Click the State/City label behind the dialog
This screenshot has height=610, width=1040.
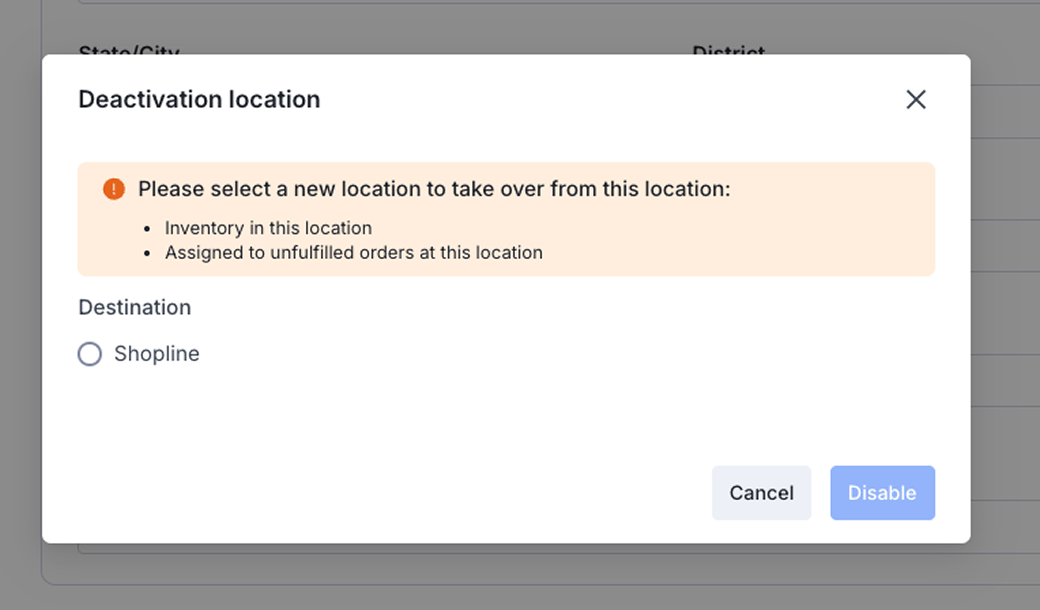128,49
